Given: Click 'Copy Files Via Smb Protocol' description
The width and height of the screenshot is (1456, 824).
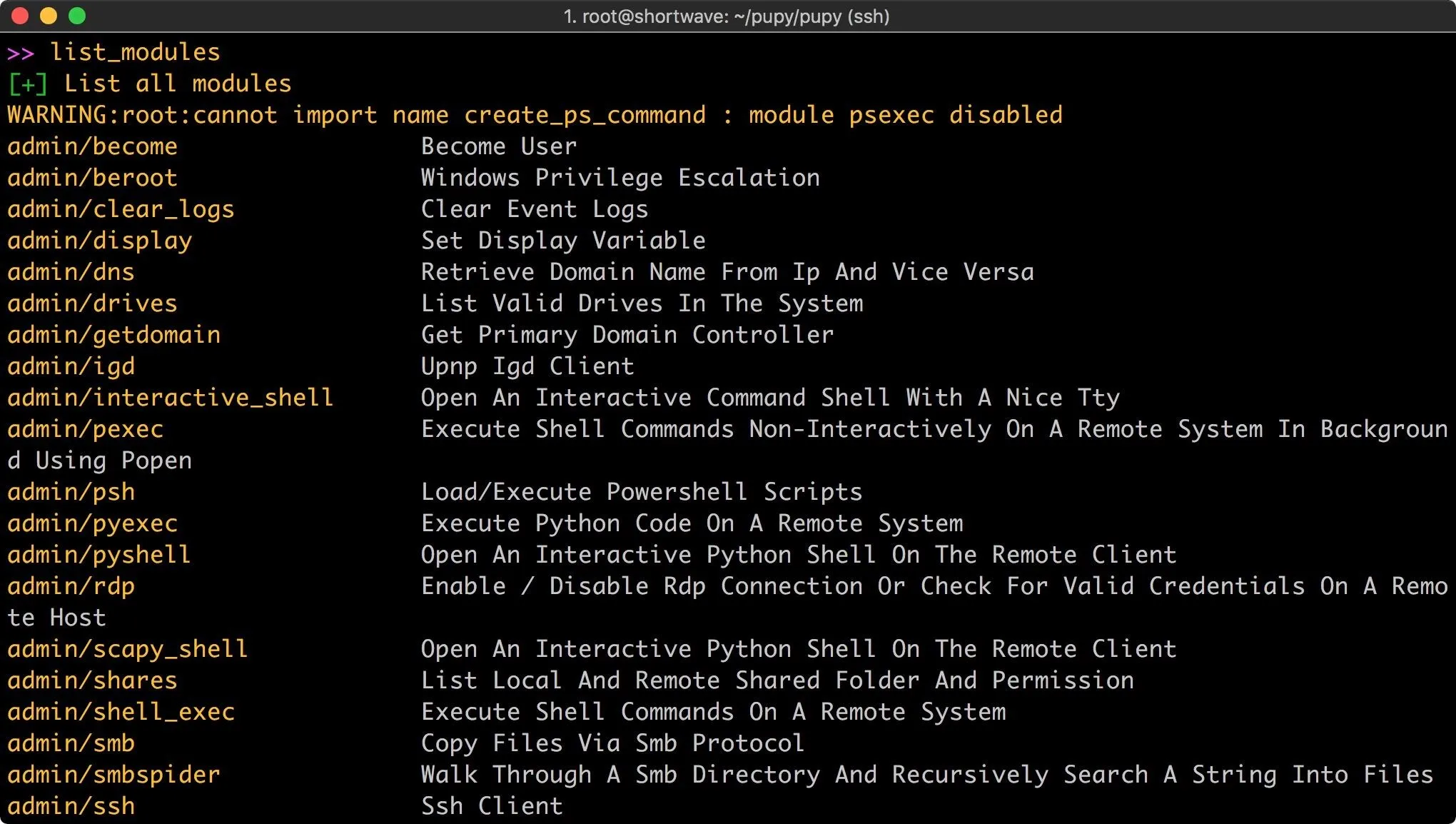Looking at the screenshot, I should pos(613,743).
